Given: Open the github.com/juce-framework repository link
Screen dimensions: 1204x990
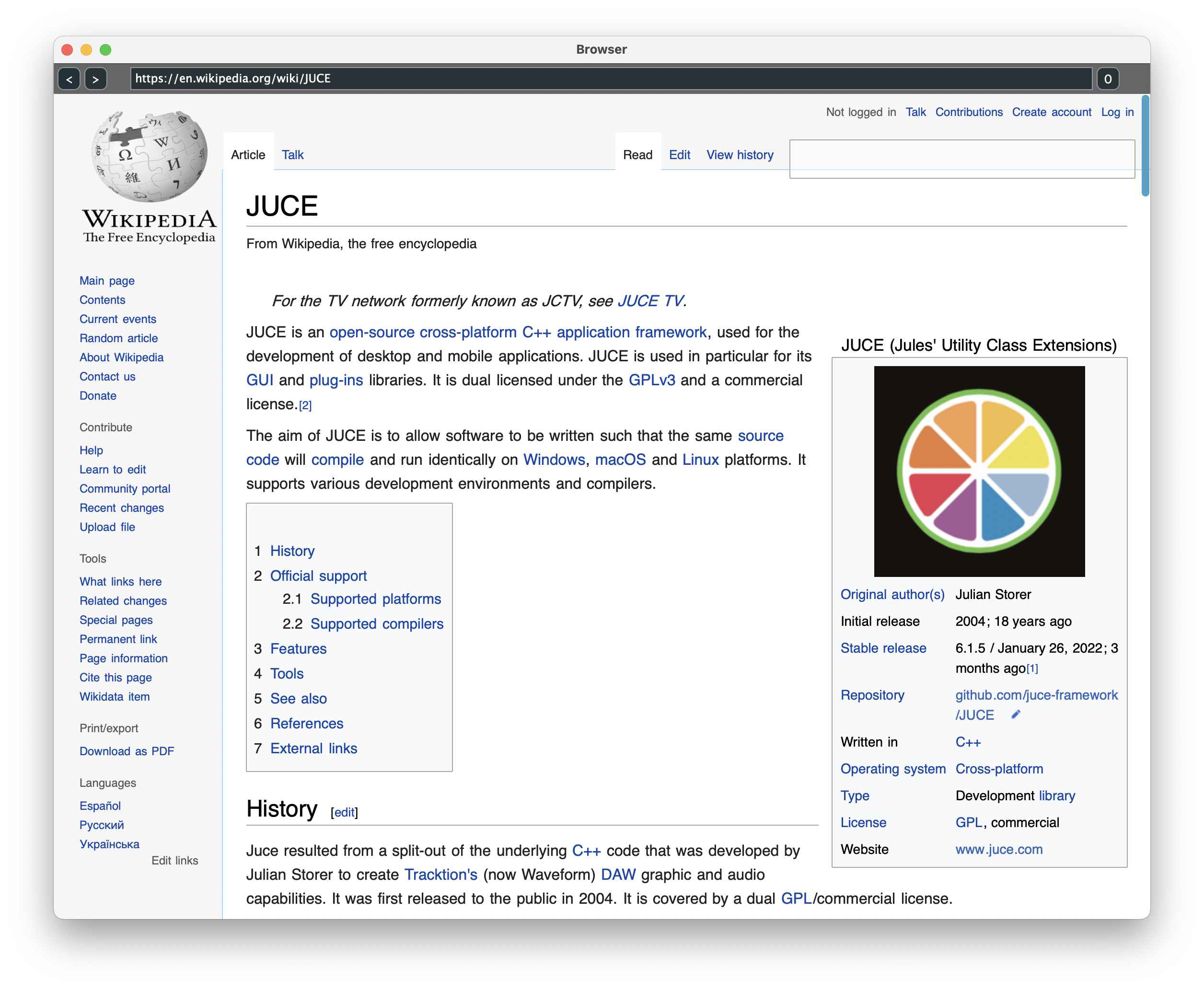Looking at the screenshot, I should tap(1036, 695).
